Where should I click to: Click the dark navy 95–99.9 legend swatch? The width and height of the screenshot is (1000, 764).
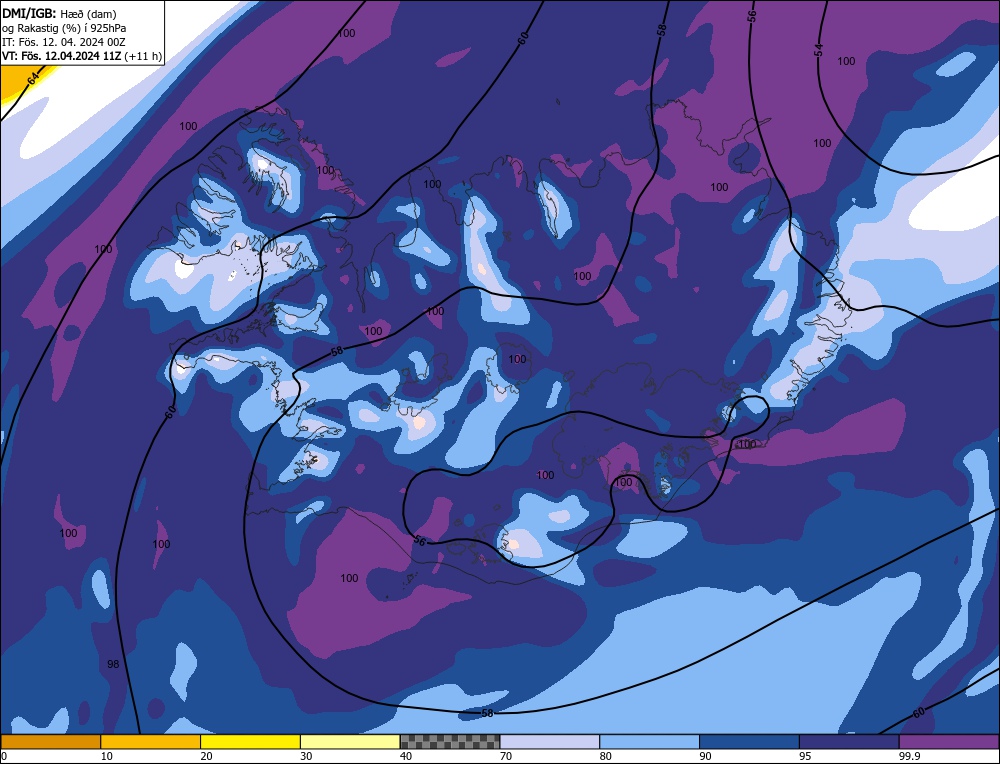(849, 742)
